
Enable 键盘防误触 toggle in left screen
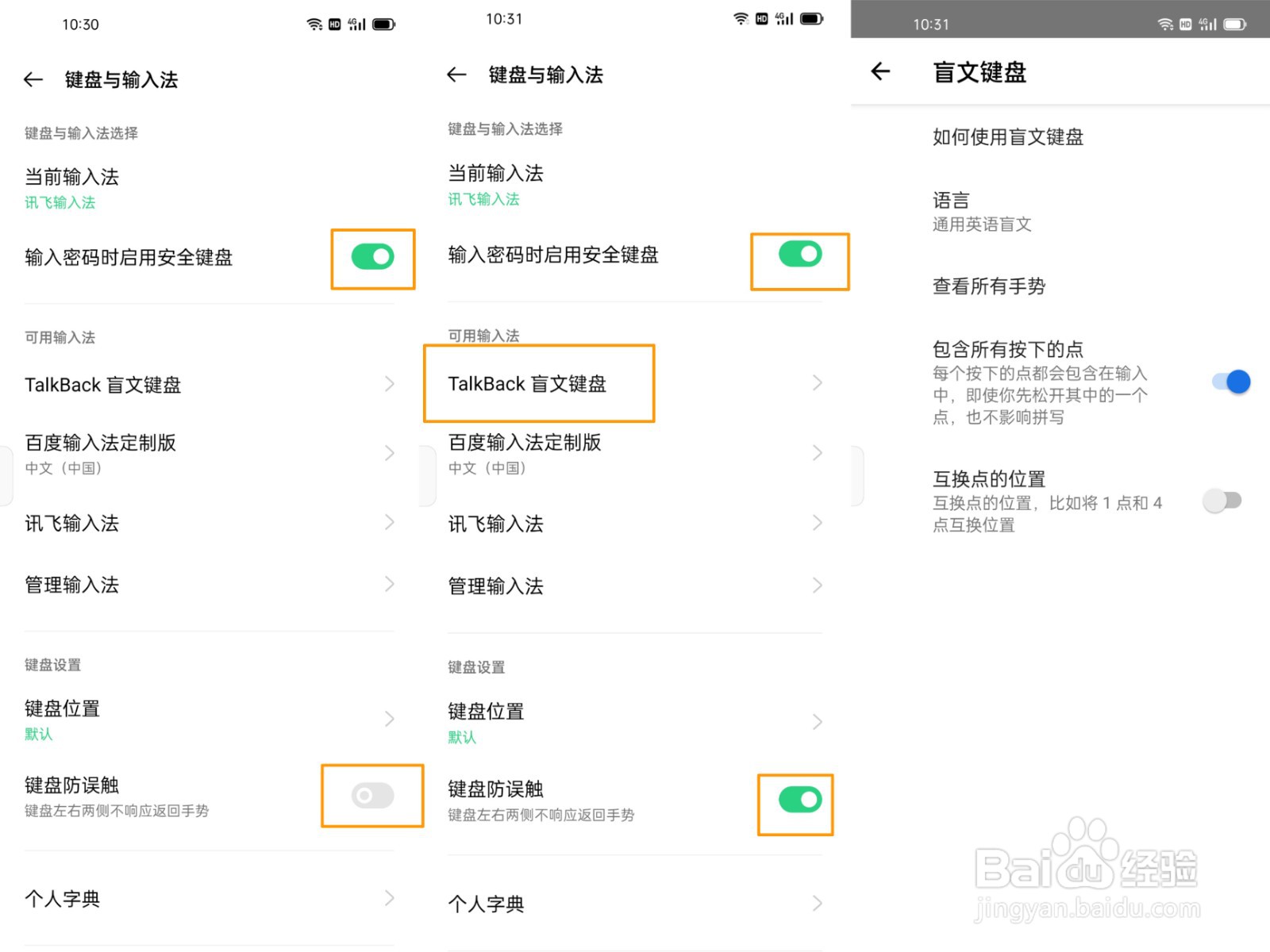click(372, 796)
